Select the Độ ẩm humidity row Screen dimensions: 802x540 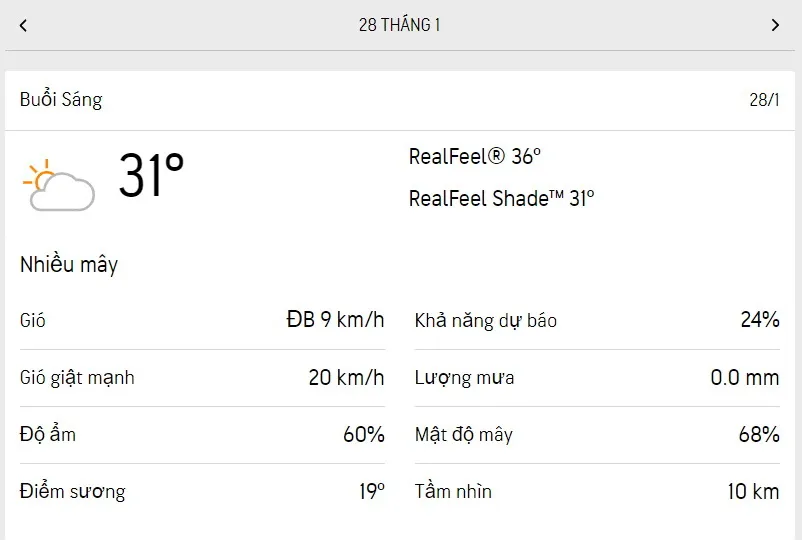(x=202, y=435)
